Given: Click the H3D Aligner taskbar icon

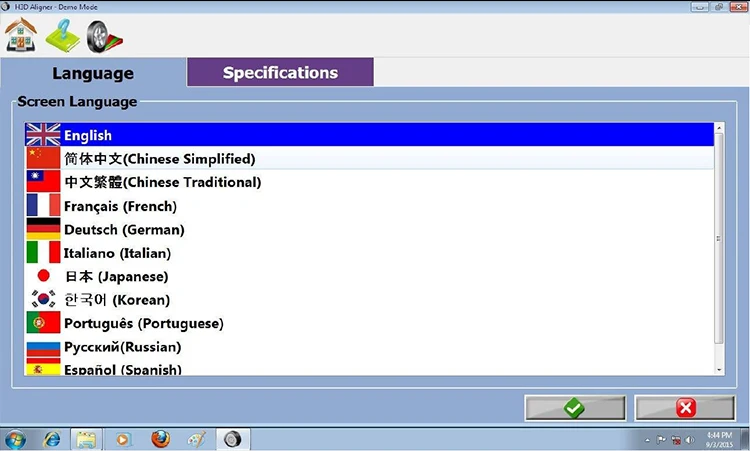Looking at the screenshot, I should [233, 439].
